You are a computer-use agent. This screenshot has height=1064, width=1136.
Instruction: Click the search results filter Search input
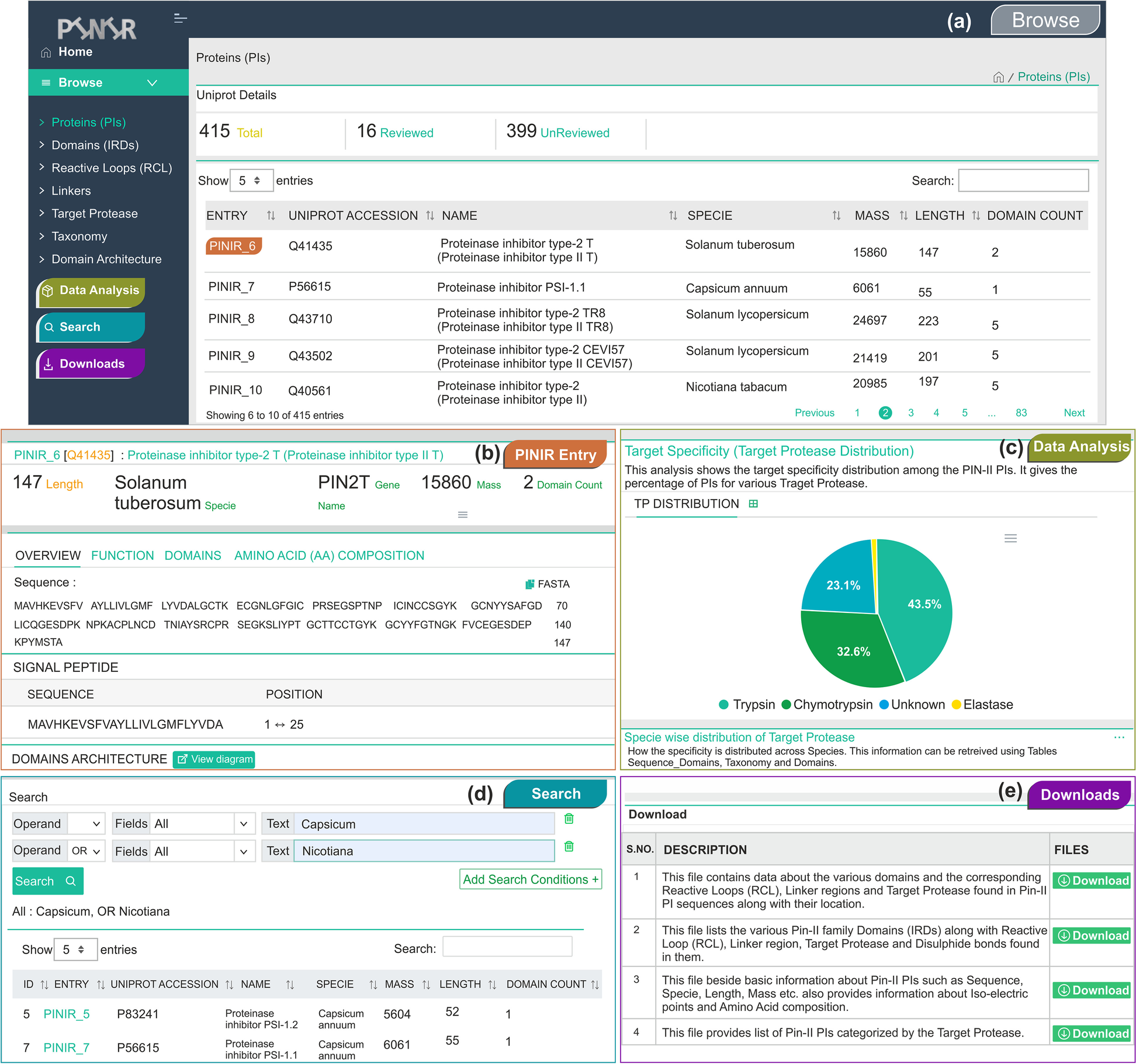(507, 947)
